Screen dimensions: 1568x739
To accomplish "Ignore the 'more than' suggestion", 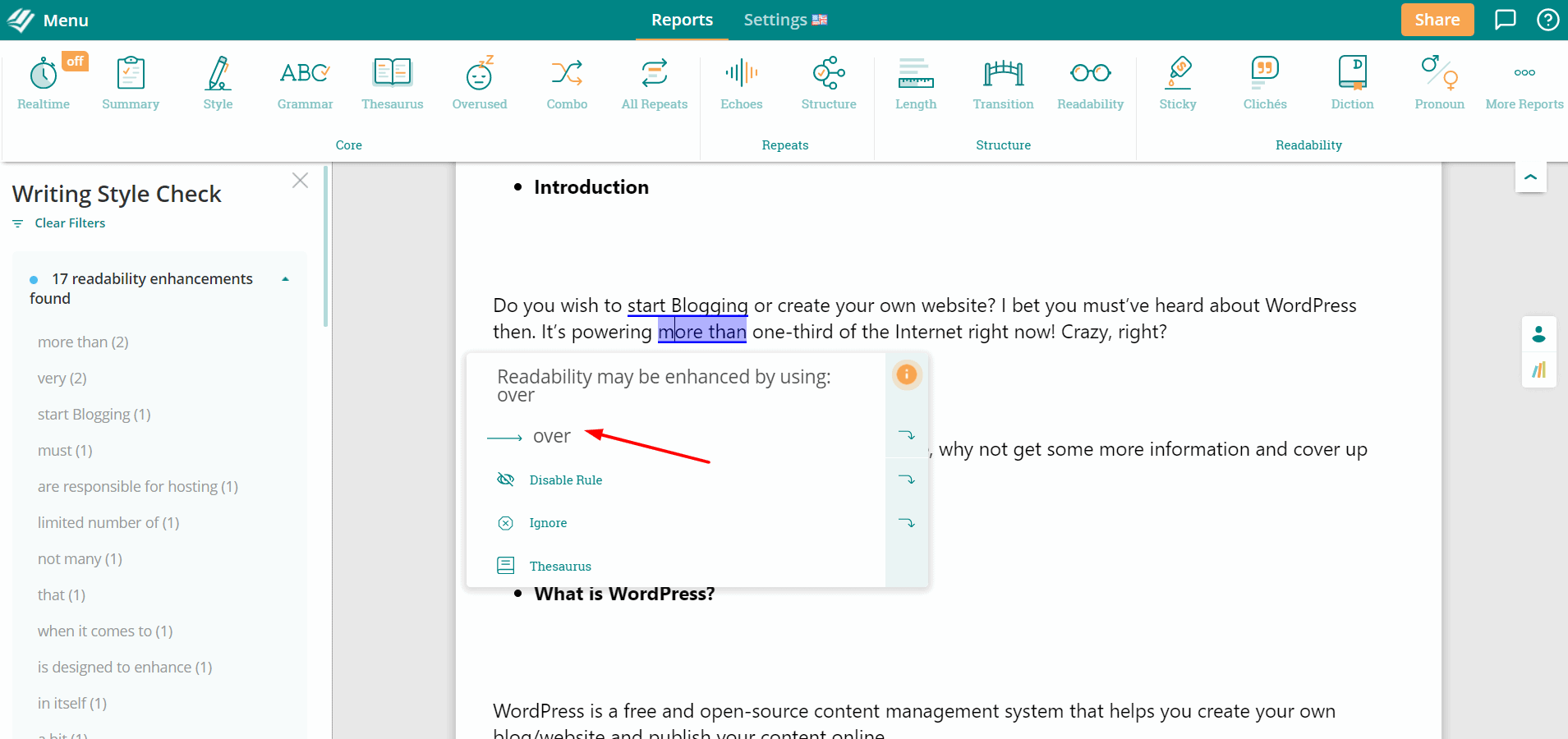I will tap(547, 523).
